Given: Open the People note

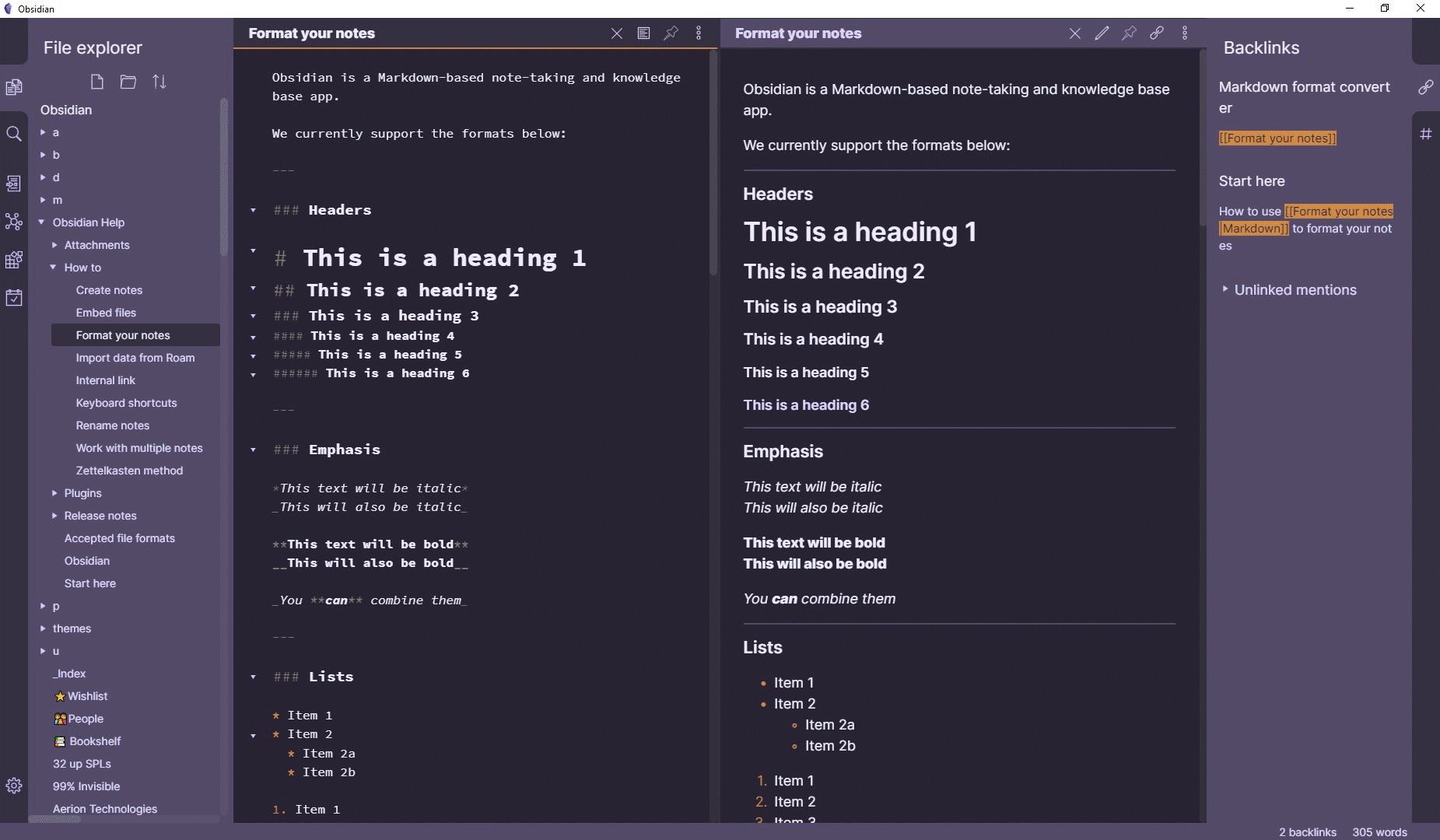Looking at the screenshot, I should pos(79,719).
